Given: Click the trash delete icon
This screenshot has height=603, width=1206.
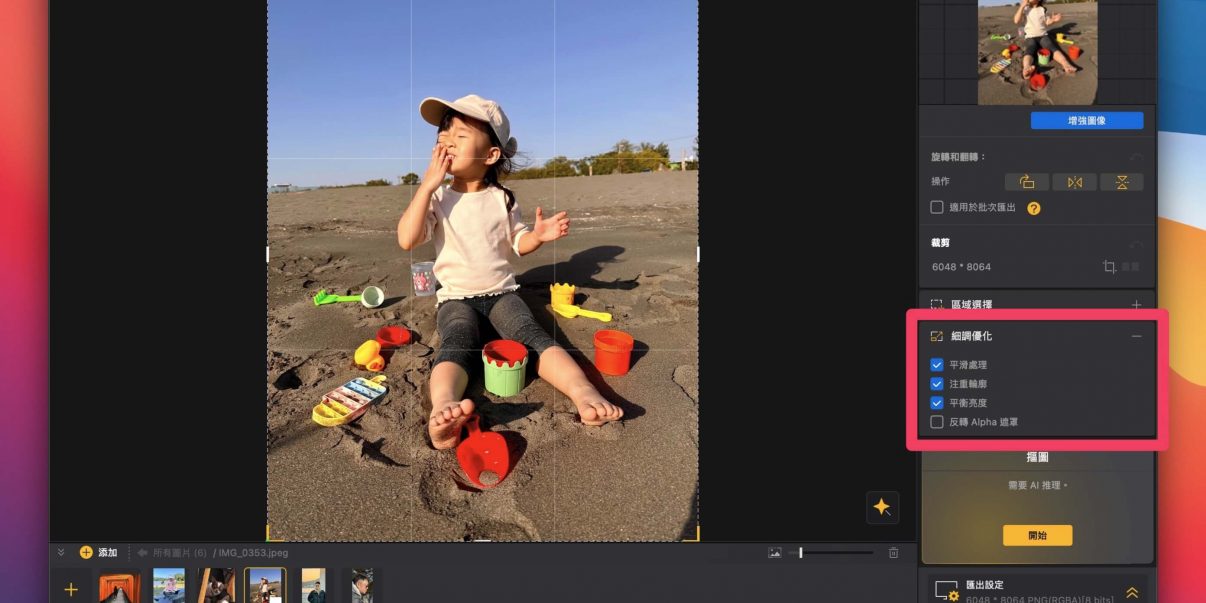Looking at the screenshot, I should 894,552.
